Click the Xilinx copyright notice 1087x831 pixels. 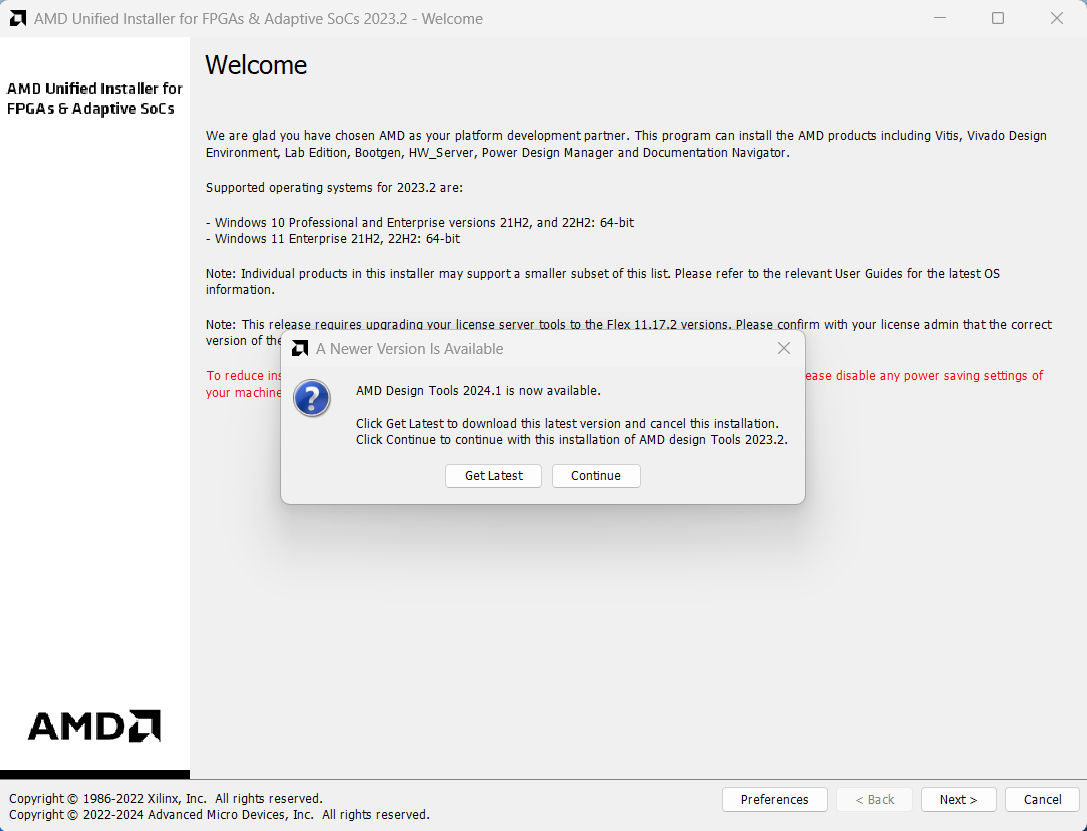166,798
